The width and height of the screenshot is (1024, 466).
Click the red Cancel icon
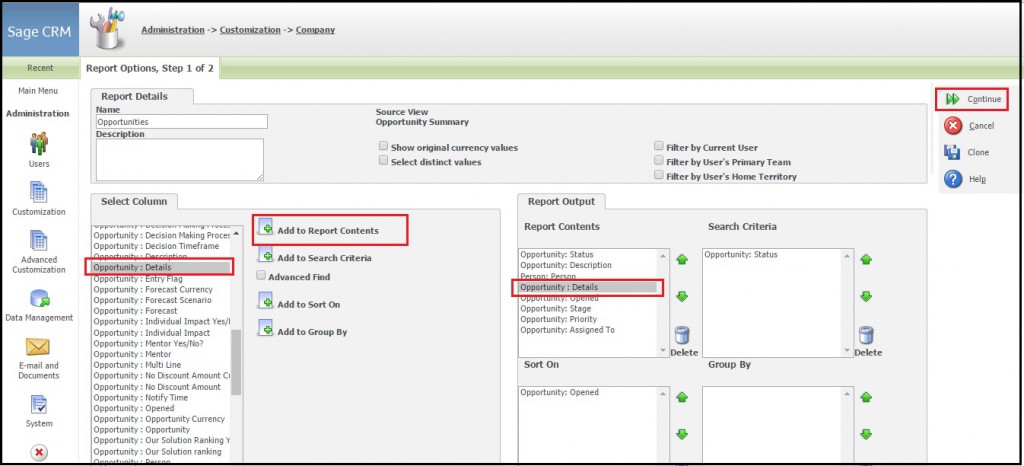953,125
